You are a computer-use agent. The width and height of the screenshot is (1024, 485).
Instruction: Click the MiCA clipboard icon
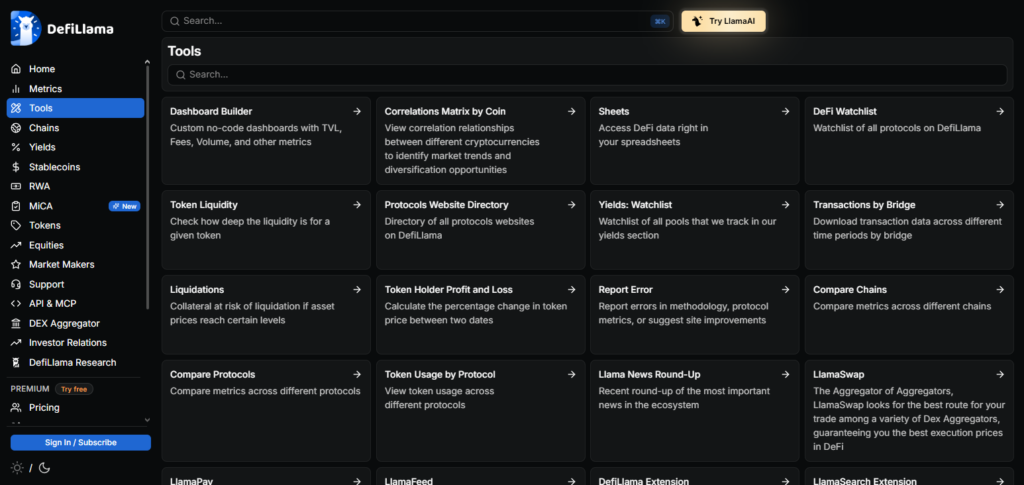click(16, 206)
